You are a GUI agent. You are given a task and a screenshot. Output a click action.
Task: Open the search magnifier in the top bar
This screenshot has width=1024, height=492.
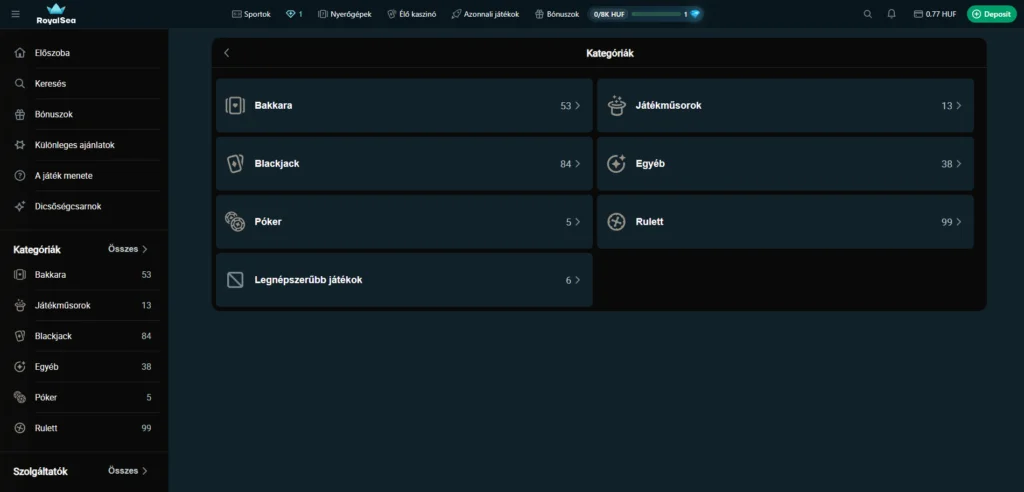pyautogui.click(x=867, y=14)
